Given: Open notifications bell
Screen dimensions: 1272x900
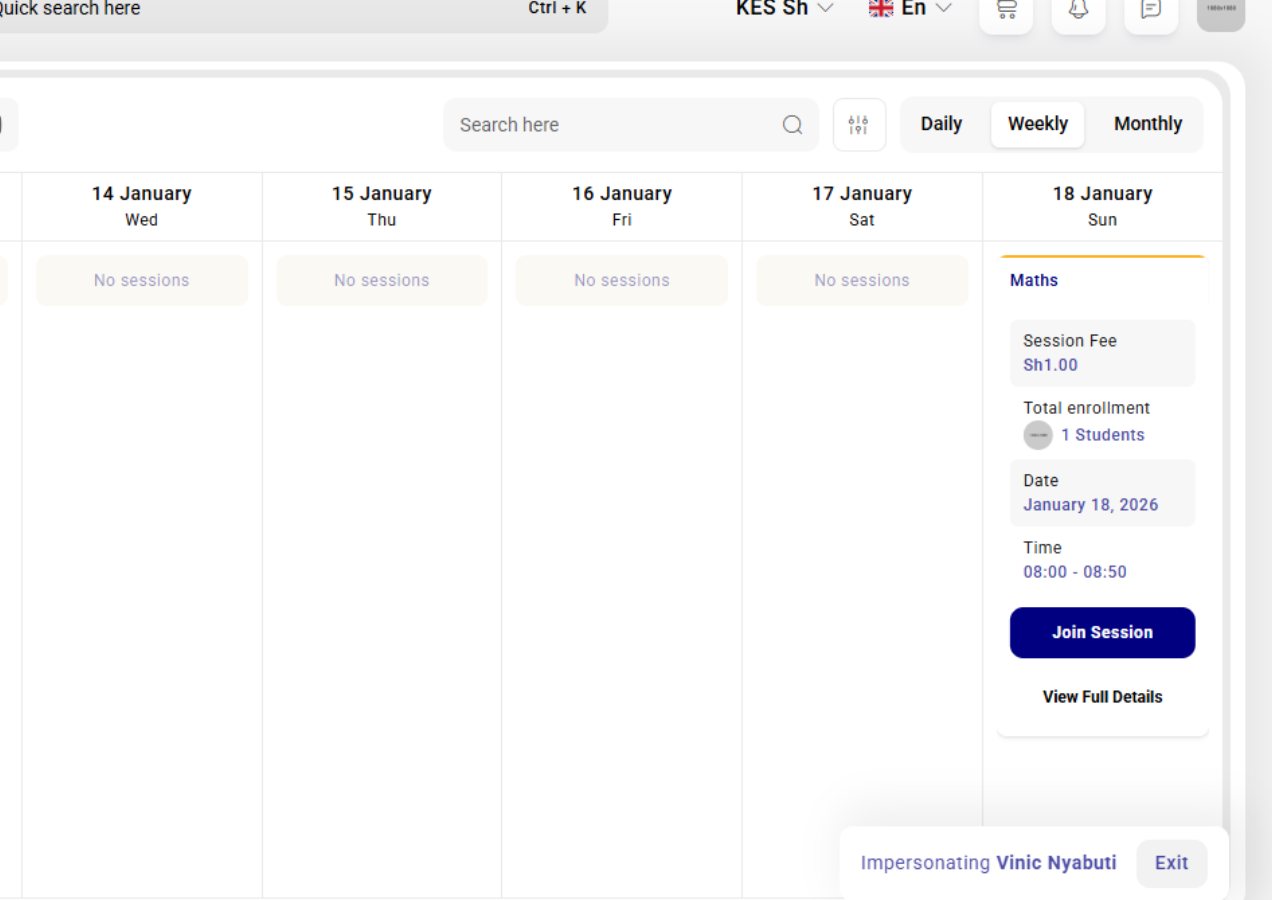Looking at the screenshot, I should pos(1078,10).
